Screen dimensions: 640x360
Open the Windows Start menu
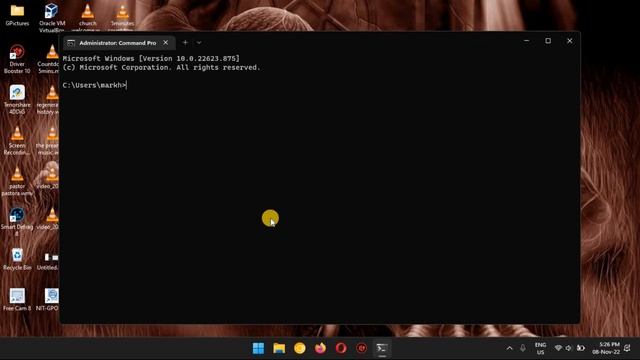(258, 348)
